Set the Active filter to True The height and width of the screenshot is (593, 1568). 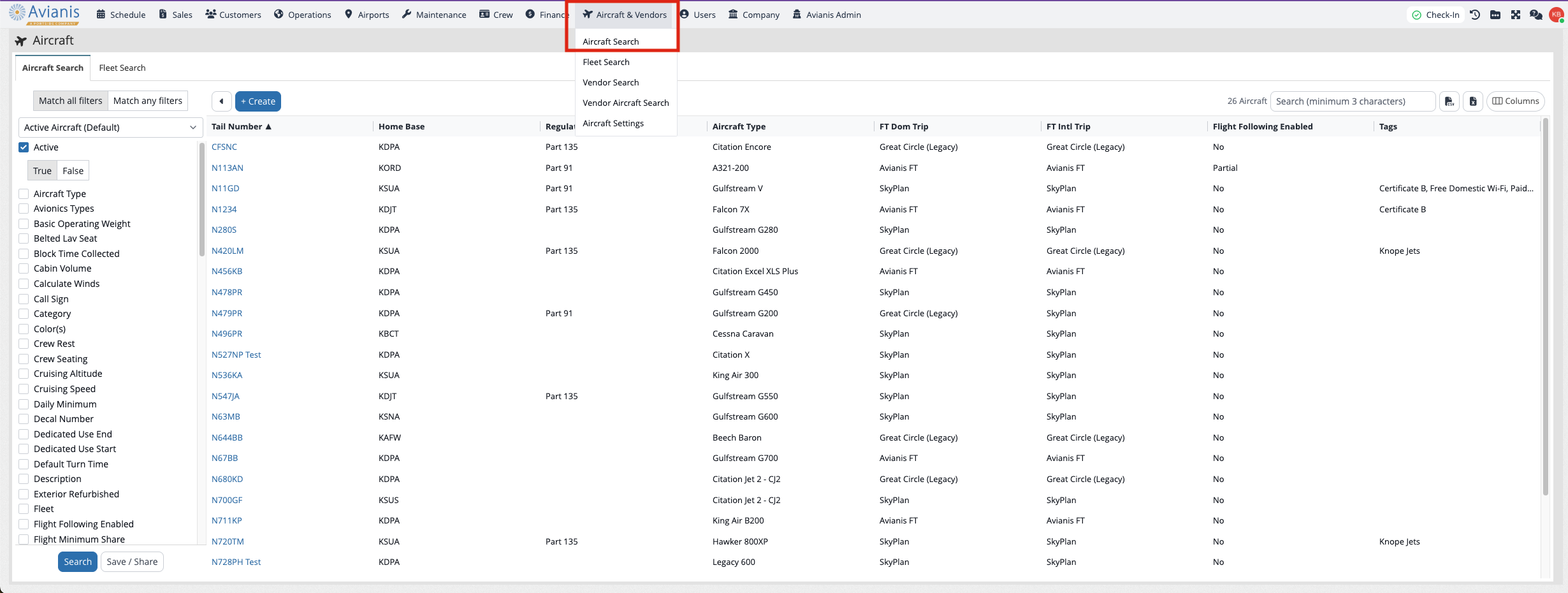(42, 171)
